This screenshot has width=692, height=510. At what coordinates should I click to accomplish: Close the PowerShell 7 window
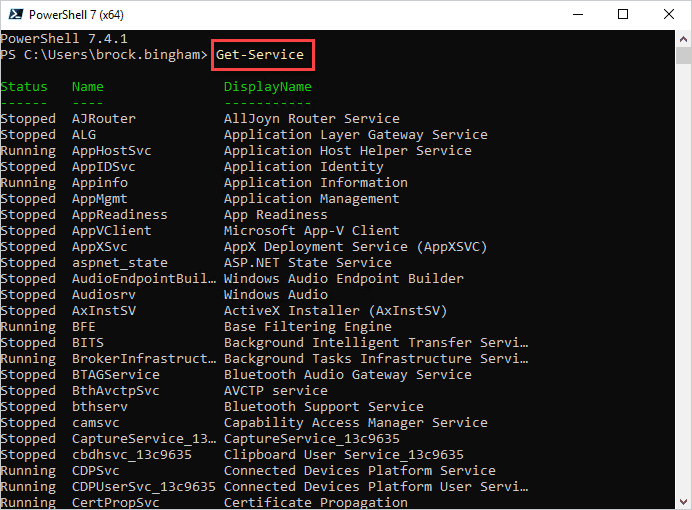[669, 15]
